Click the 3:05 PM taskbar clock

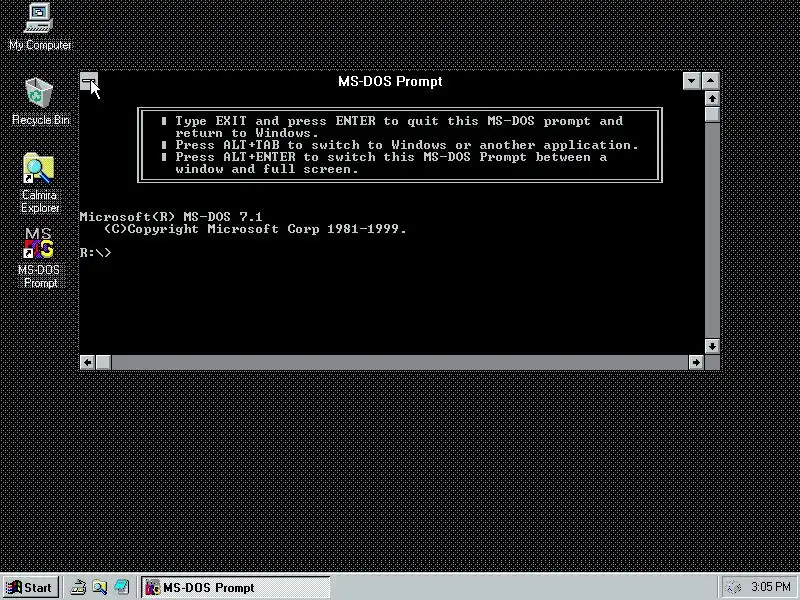pos(771,587)
